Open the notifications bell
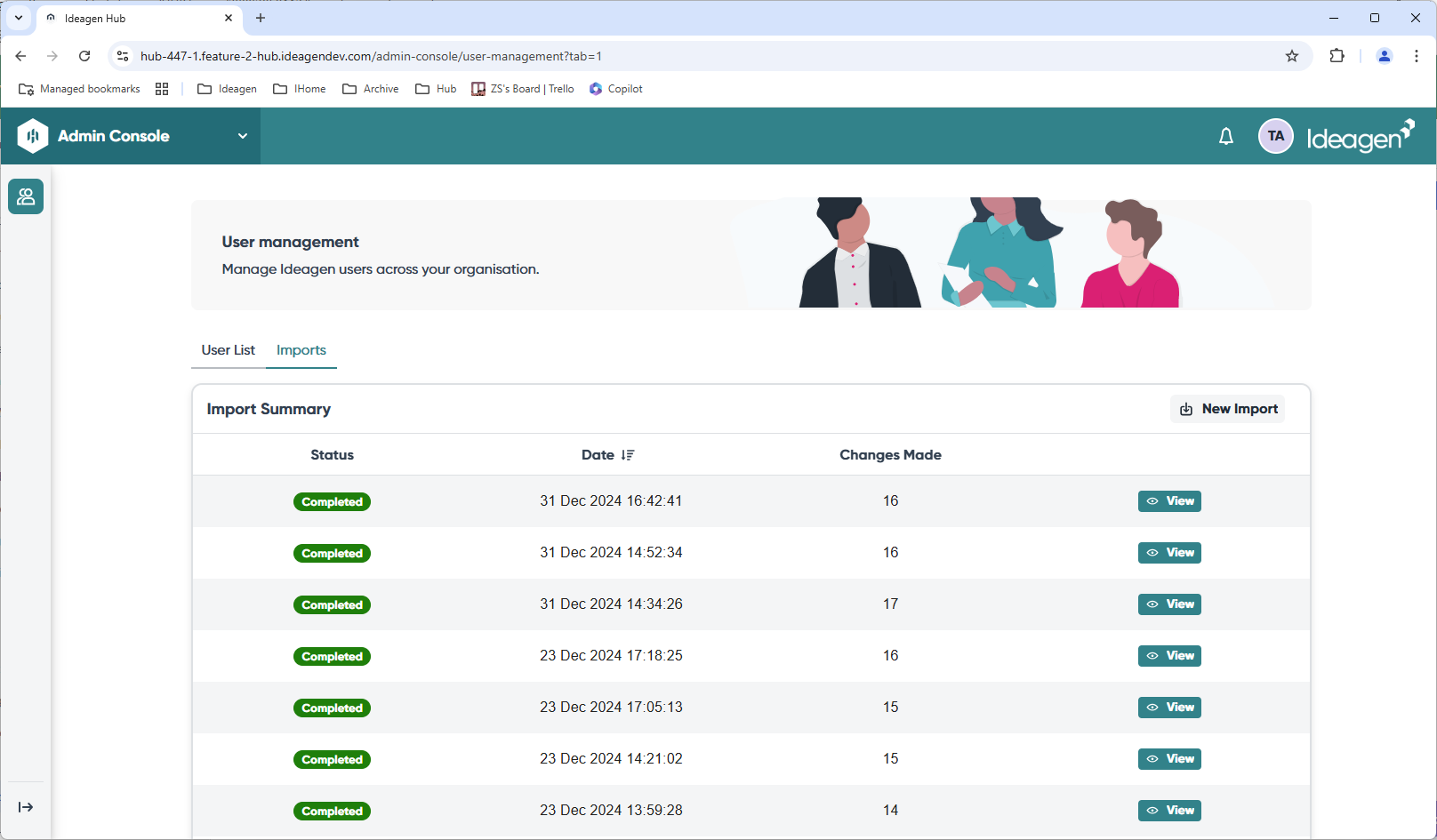Viewport: 1437px width, 840px height. tap(1225, 136)
